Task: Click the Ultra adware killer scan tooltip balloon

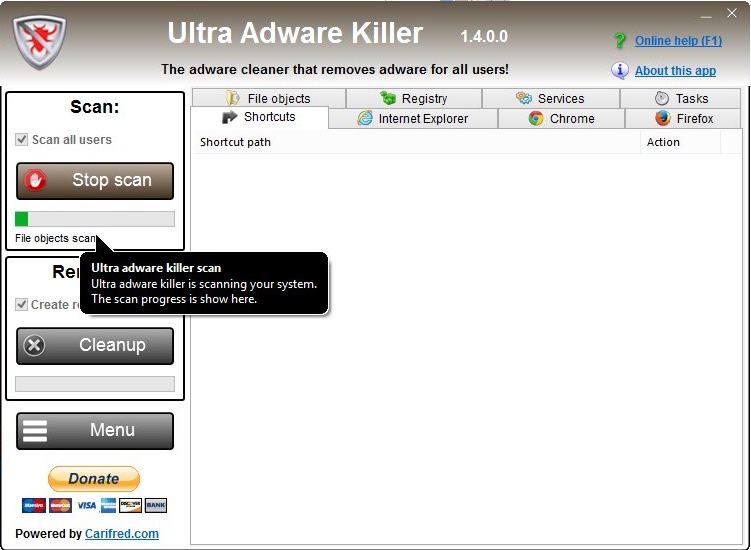Action: 204,283
